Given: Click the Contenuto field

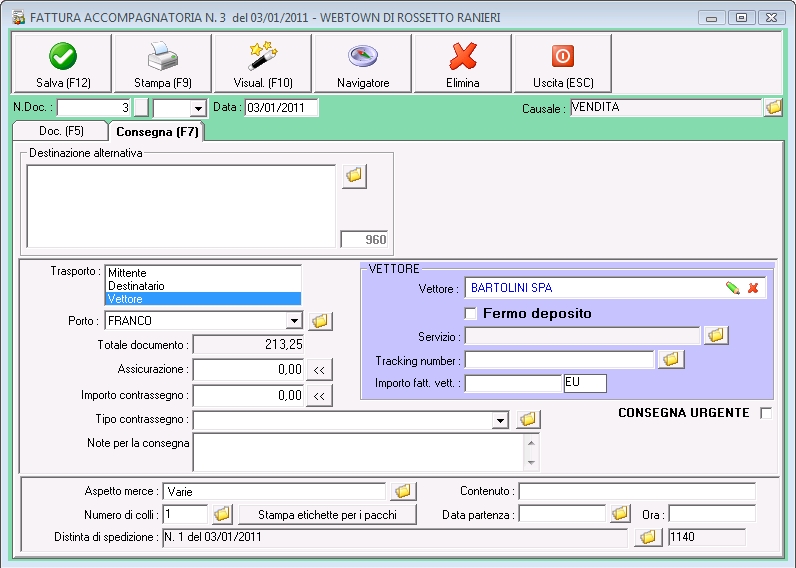Looking at the screenshot, I should point(637,491).
